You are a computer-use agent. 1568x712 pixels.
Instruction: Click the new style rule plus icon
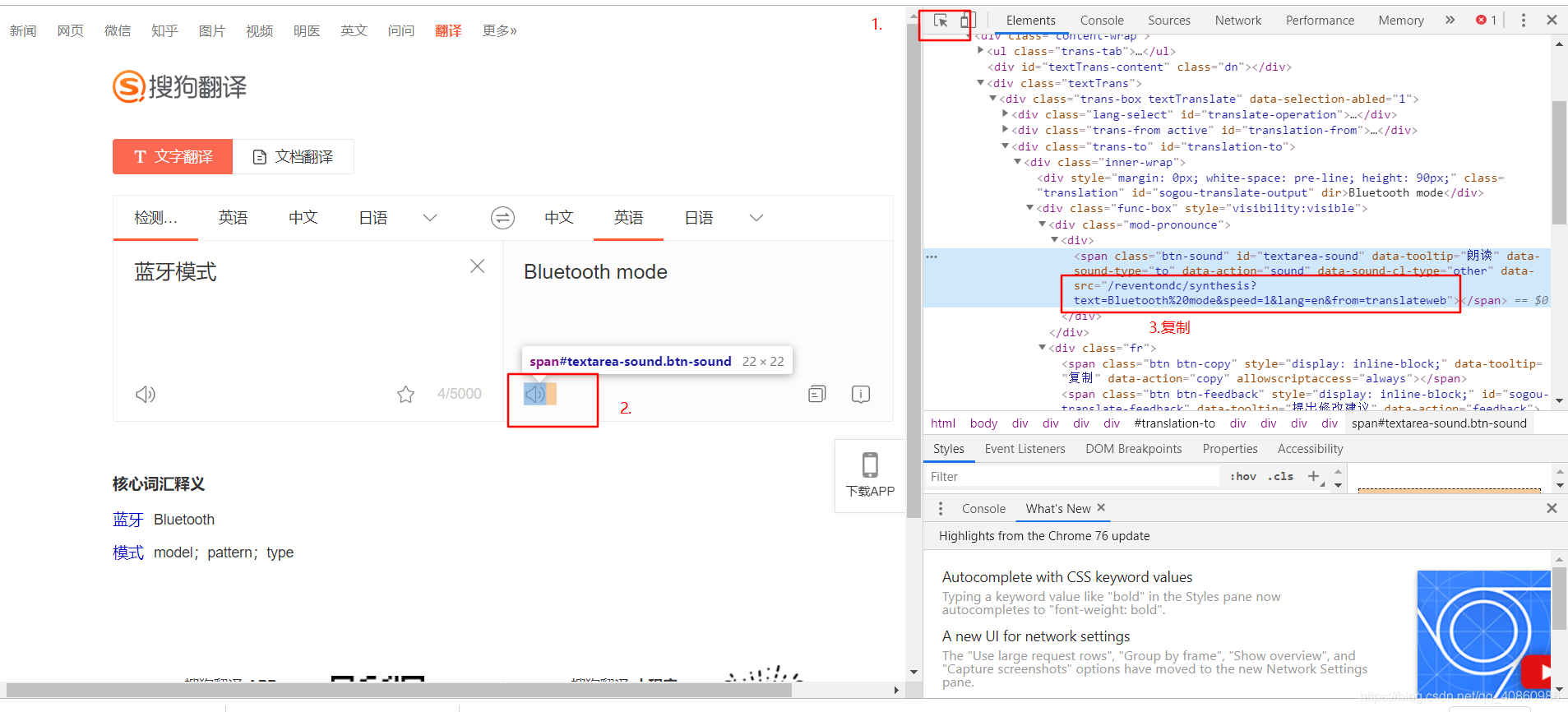[1313, 476]
